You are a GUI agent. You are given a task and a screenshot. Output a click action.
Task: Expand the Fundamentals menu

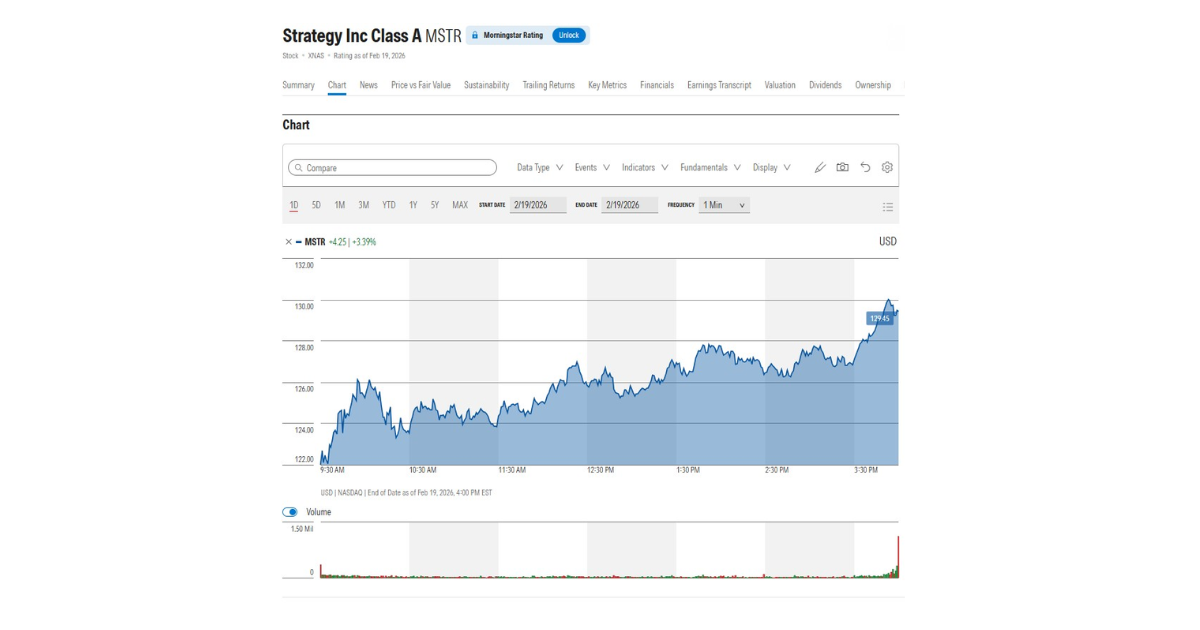(709, 167)
